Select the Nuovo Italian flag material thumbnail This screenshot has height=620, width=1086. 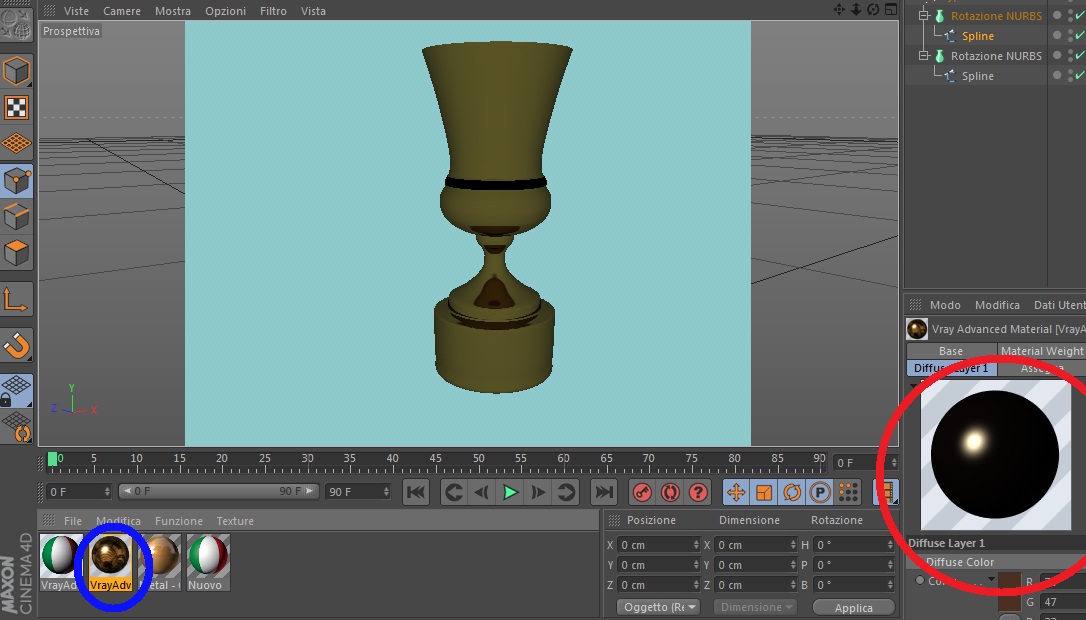click(x=208, y=557)
